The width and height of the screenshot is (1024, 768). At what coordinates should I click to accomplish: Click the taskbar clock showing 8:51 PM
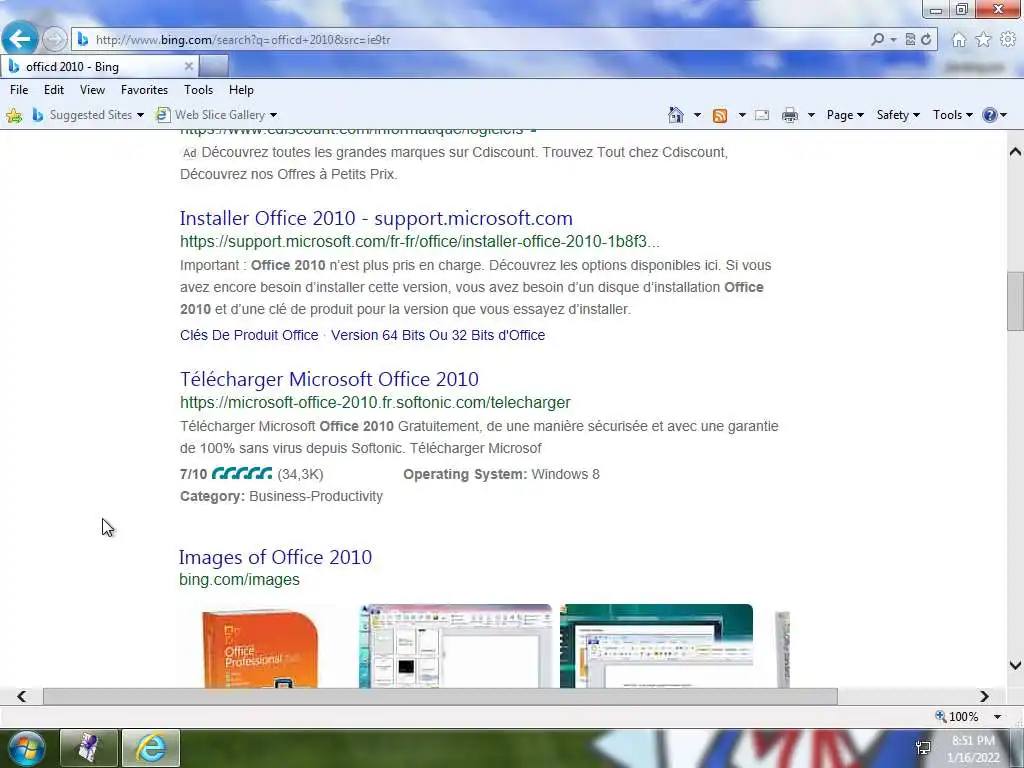pyautogui.click(x=973, y=741)
